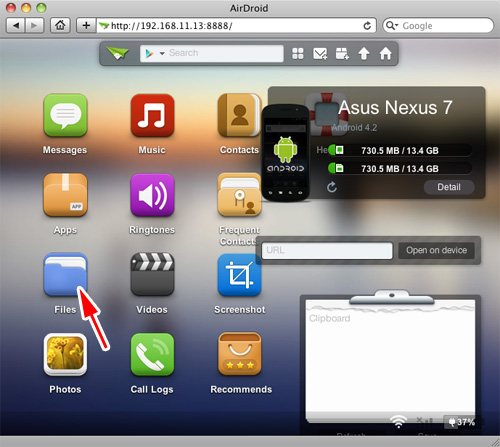Click the battery 37% indicator
This screenshot has width=500, height=447.
[x=462, y=422]
